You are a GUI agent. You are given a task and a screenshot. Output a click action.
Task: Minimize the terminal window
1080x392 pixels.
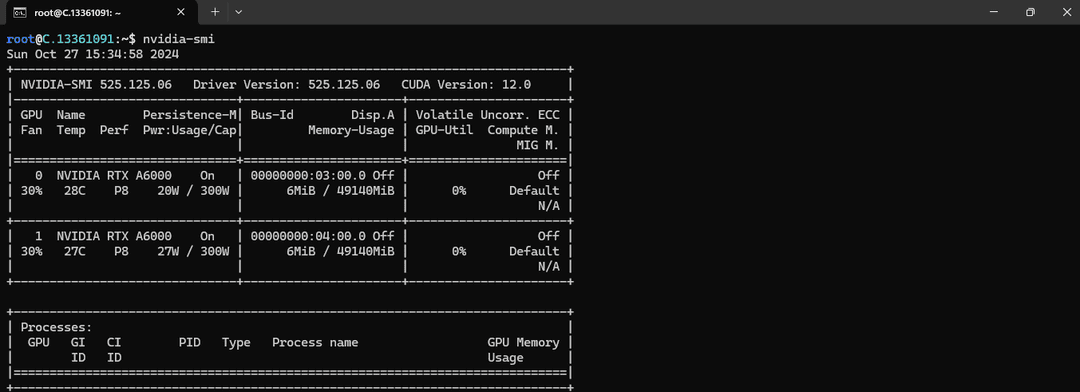[x=994, y=12]
